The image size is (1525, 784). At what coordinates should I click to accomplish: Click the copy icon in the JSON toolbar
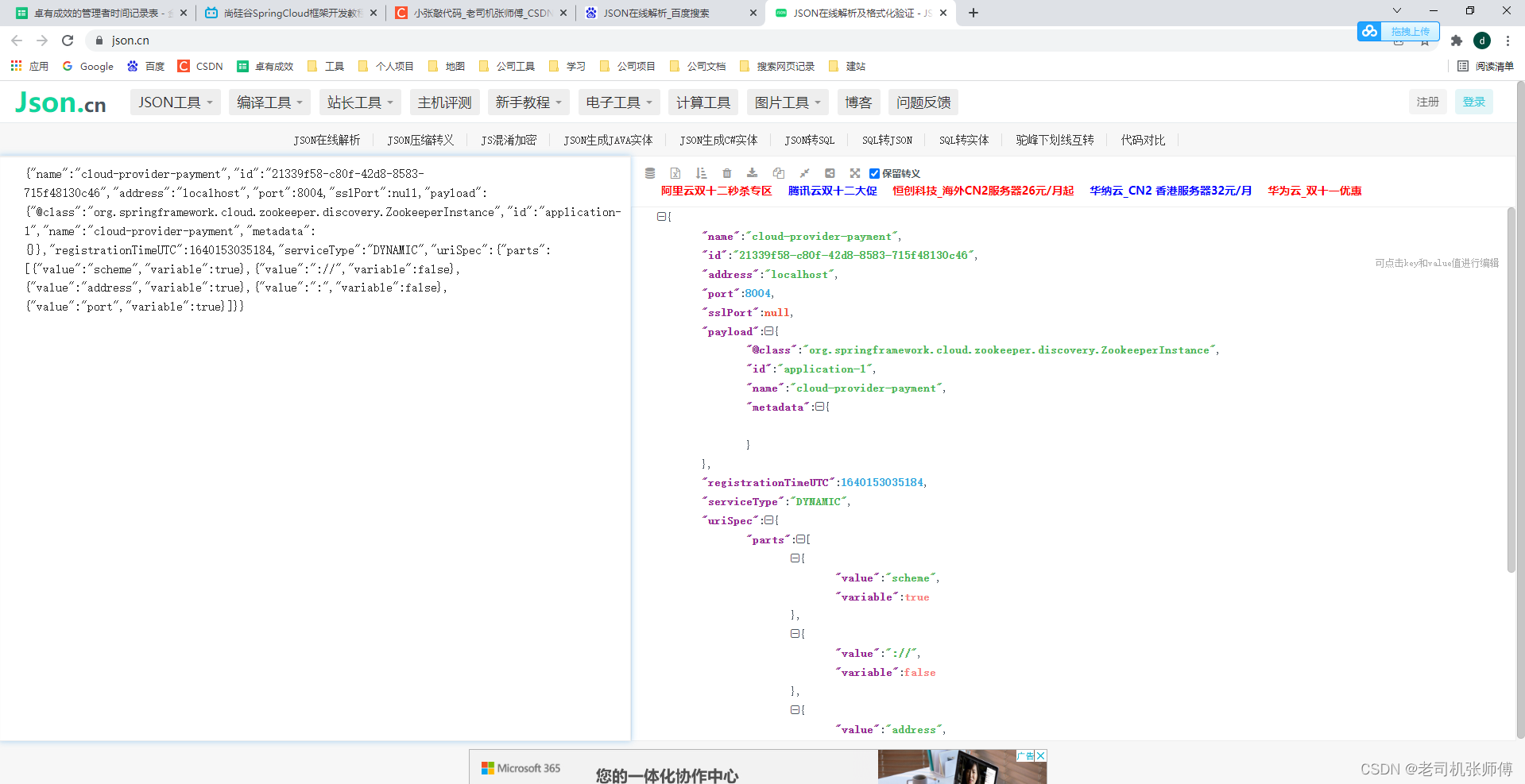[x=779, y=173]
